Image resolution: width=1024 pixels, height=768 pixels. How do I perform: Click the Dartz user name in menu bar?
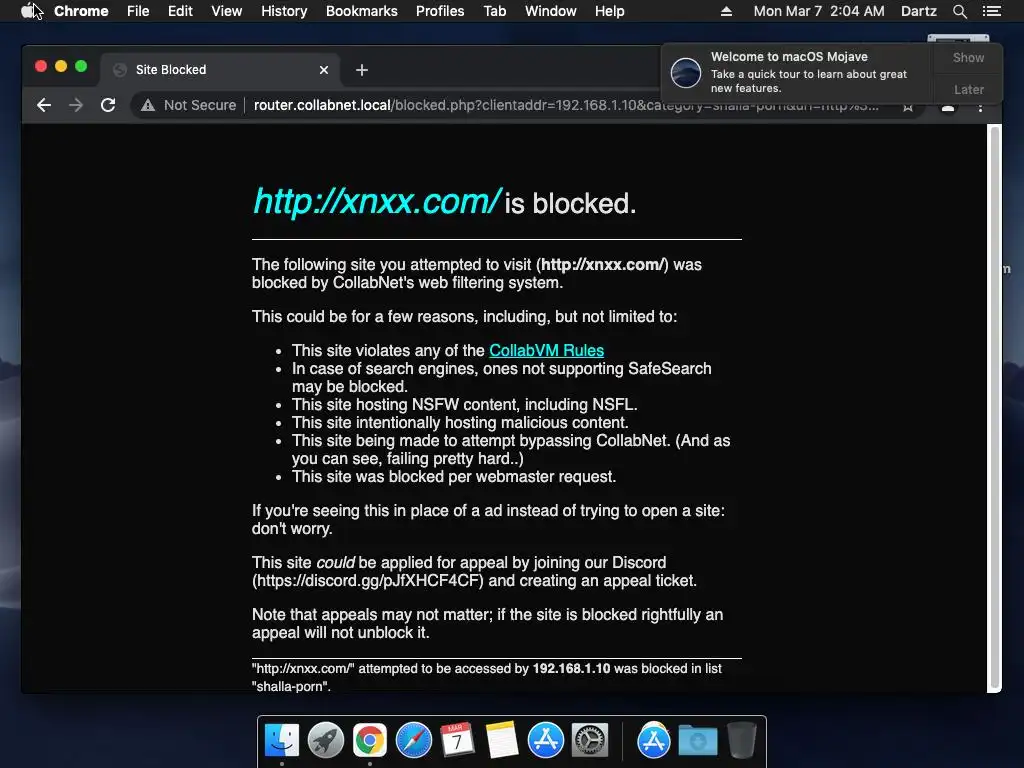pos(918,11)
